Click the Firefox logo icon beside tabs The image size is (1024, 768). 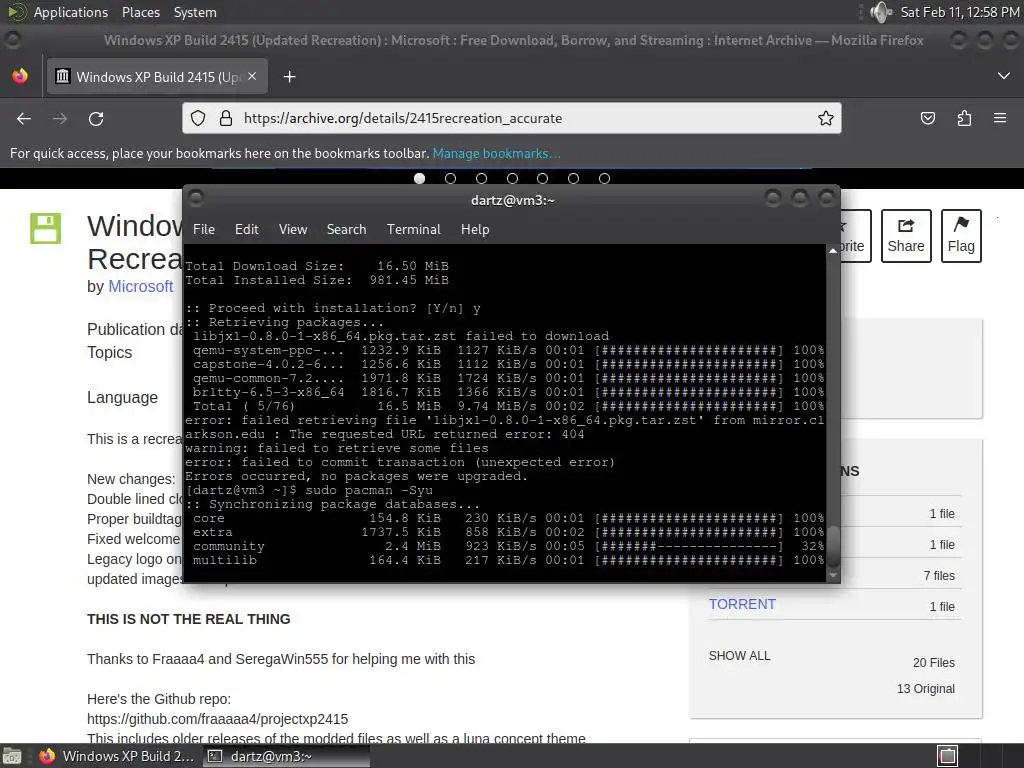[x=20, y=76]
